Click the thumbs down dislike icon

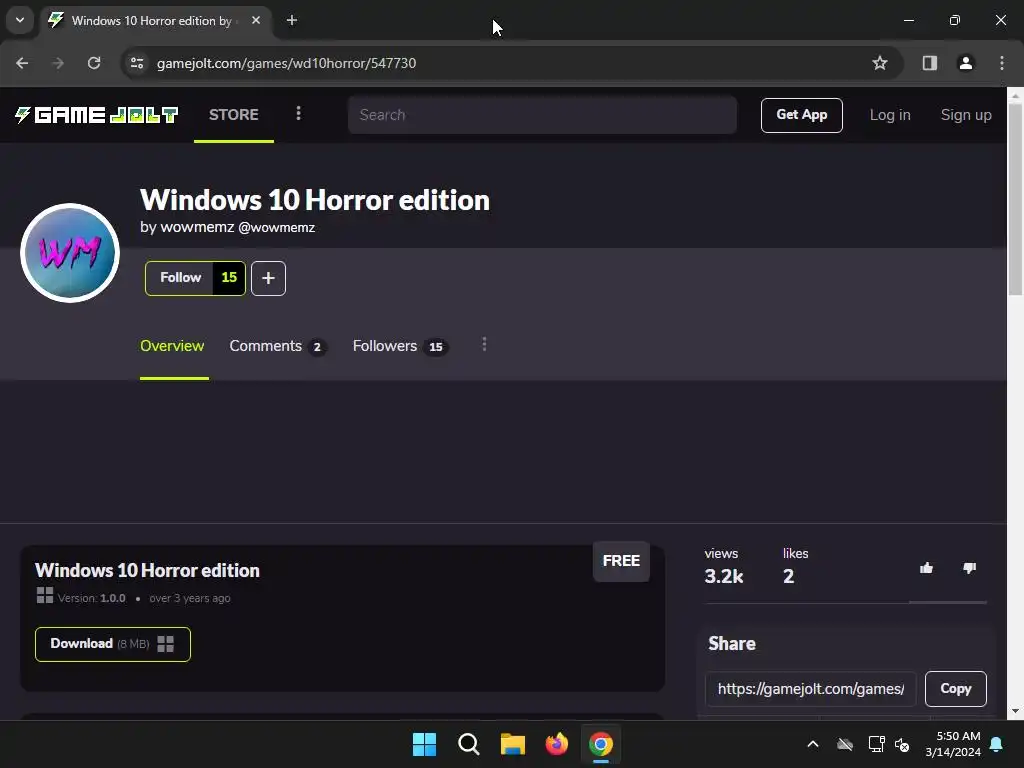point(969,568)
